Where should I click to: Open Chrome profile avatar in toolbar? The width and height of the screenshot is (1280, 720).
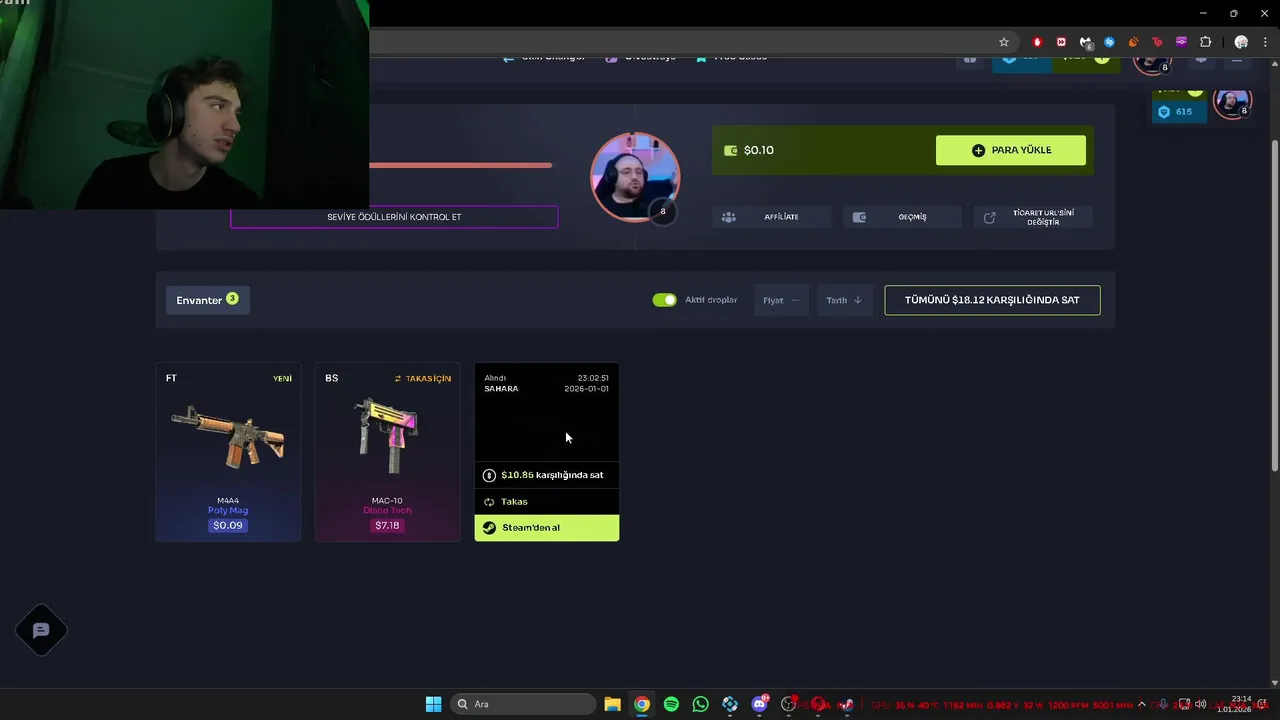point(1241,42)
